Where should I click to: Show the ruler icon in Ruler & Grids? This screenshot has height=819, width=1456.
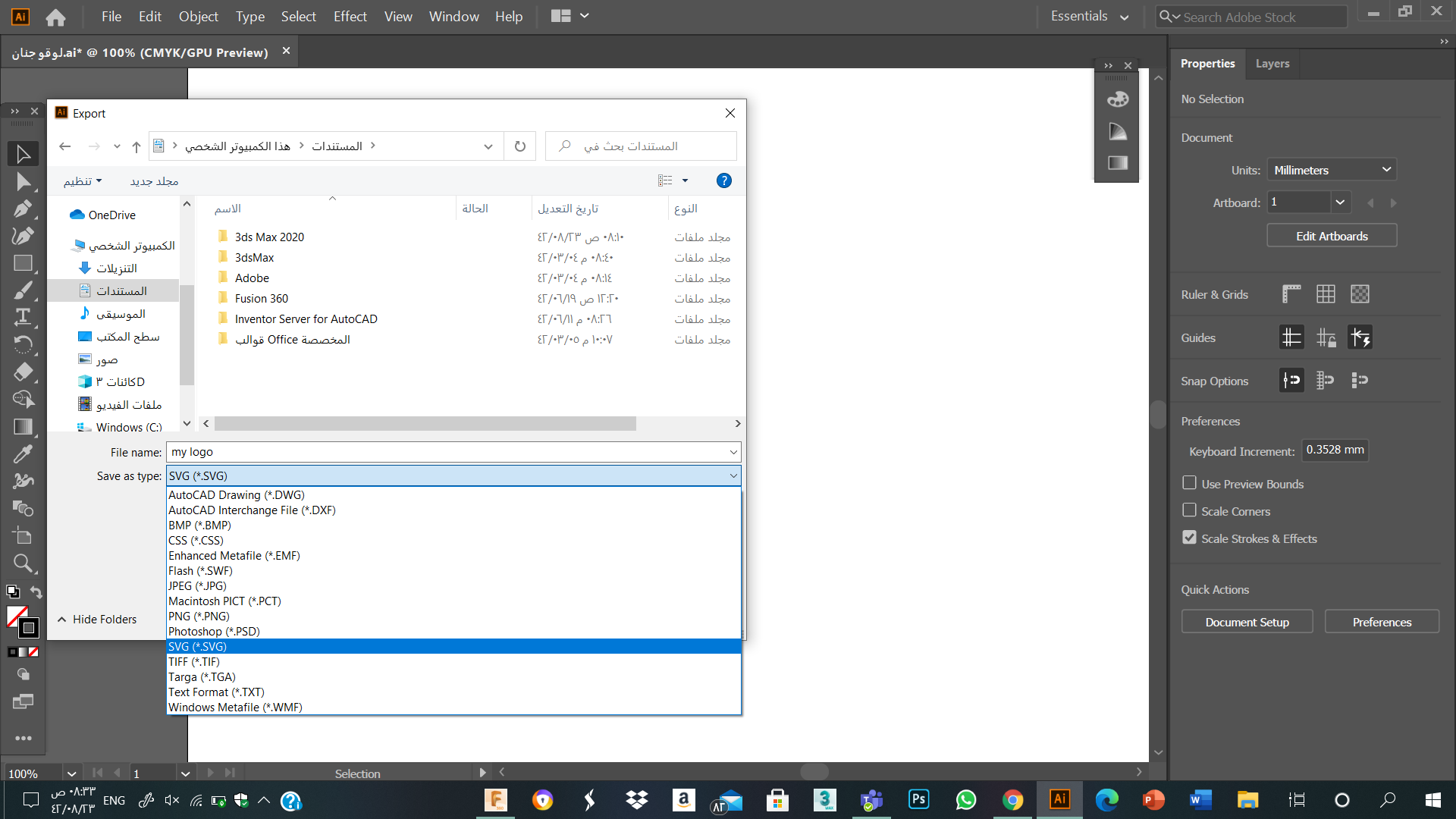coord(1291,294)
